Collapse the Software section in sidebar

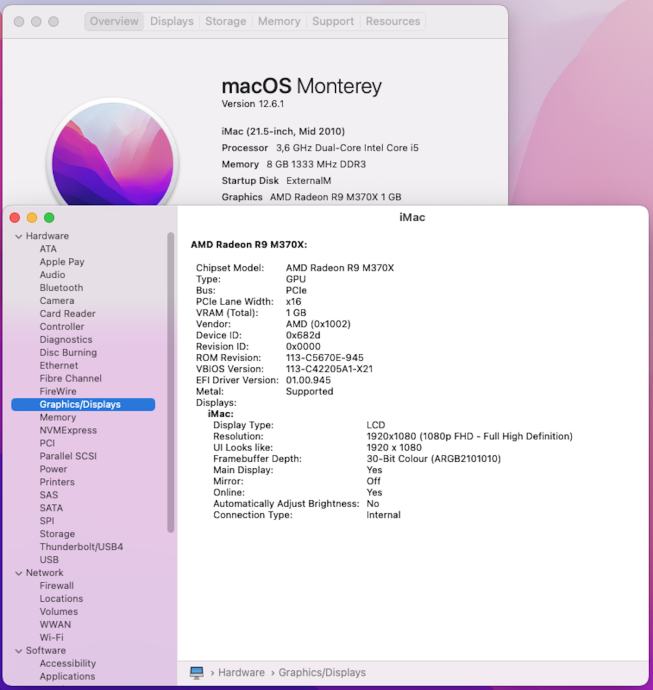18,651
